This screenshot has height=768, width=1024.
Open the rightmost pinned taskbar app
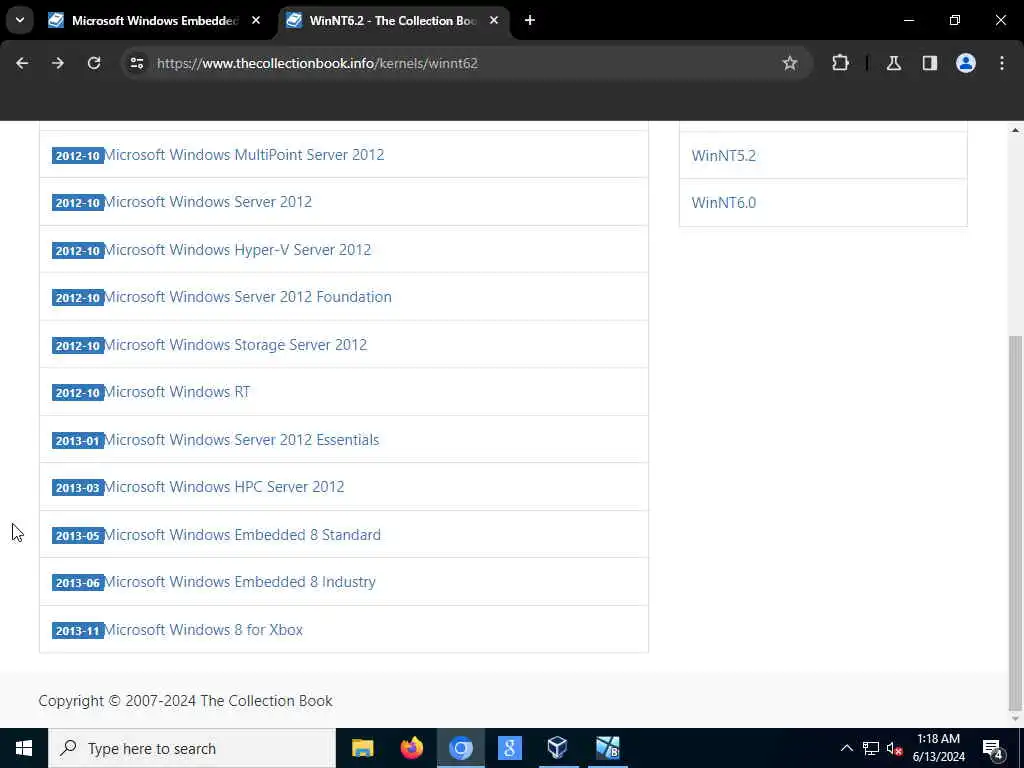(x=607, y=748)
